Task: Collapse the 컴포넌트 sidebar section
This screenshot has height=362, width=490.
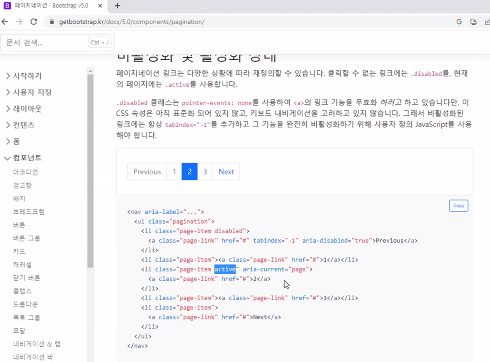Action: pyautogui.click(x=23, y=158)
